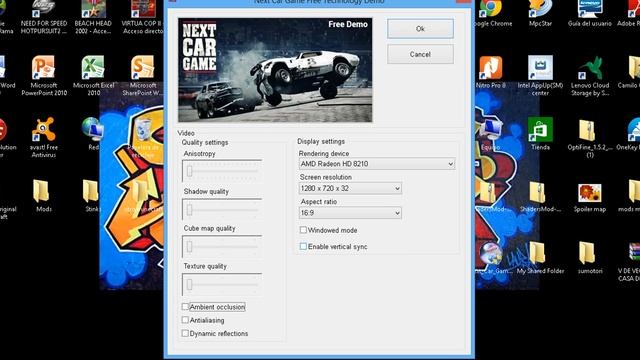Expand the Screen resolution dropdown
Screen dimensions: 640x360
click(350, 188)
